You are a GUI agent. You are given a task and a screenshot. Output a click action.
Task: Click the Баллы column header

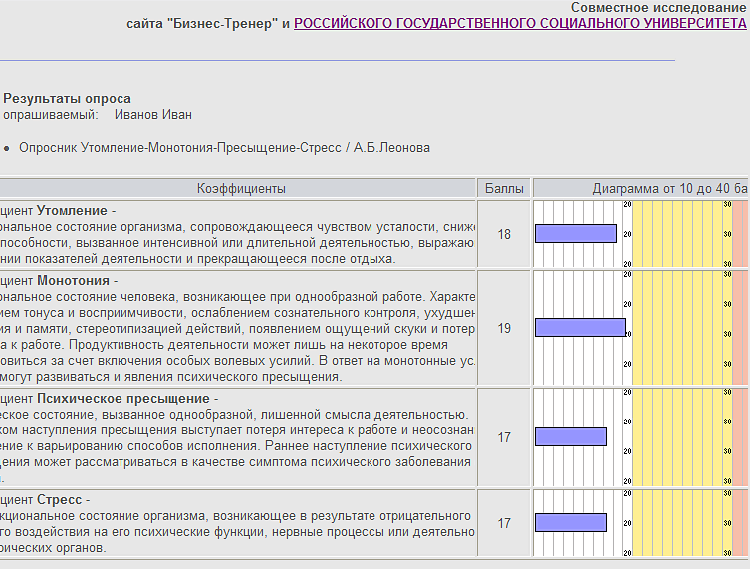[x=504, y=188]
